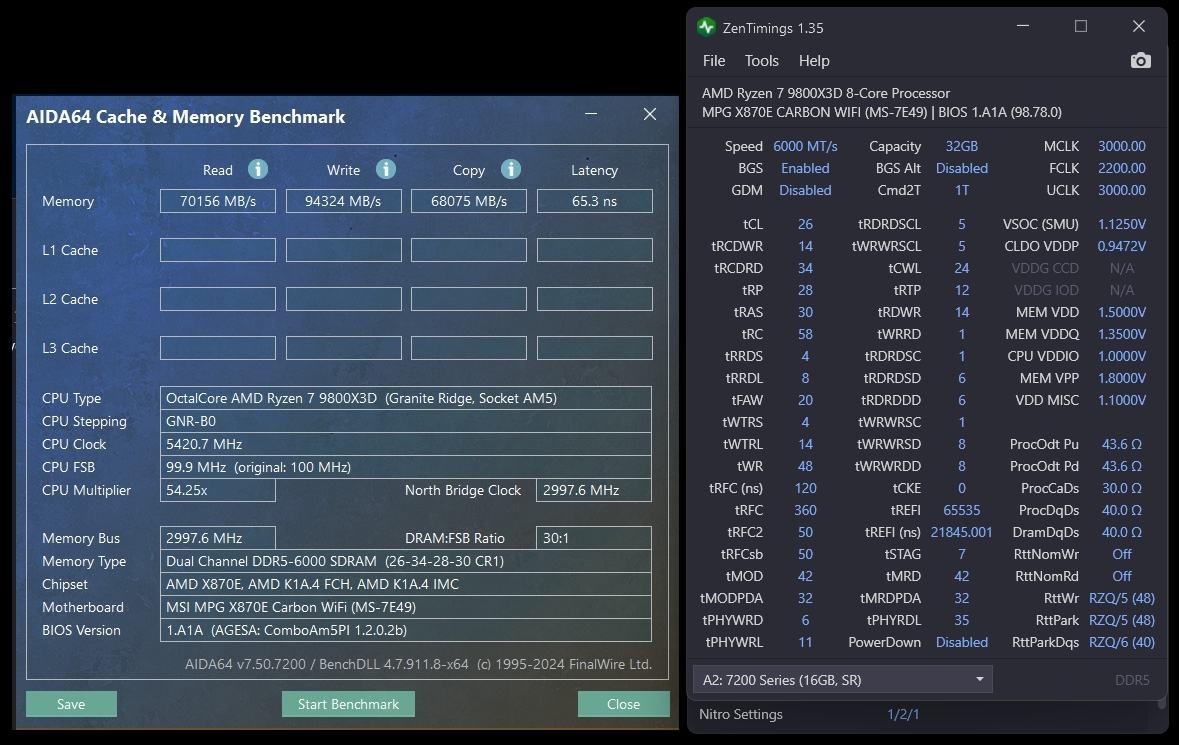Open the File menu in ZenTimings
This screenshot has width=1179, height=745.
tap(714, 61)
